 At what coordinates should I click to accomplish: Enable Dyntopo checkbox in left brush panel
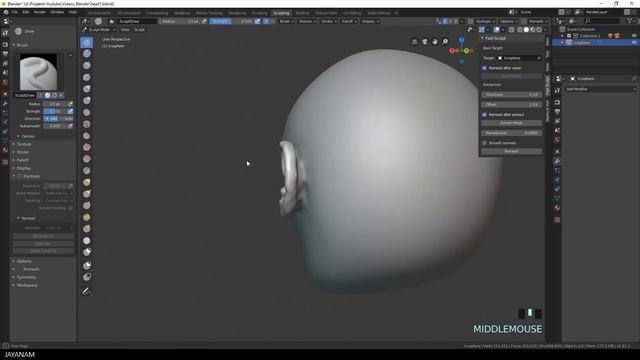pyautogui.click(x=20, y=176)
